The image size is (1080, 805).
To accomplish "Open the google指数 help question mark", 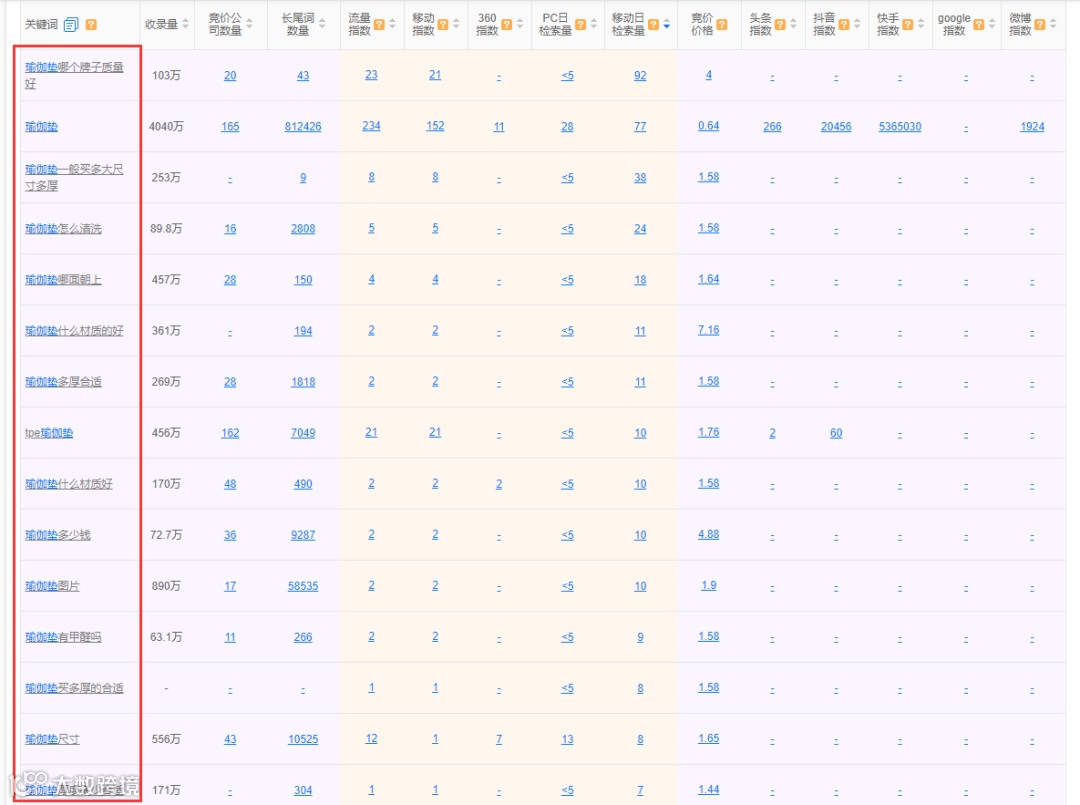I will click(x=979, y=25).
